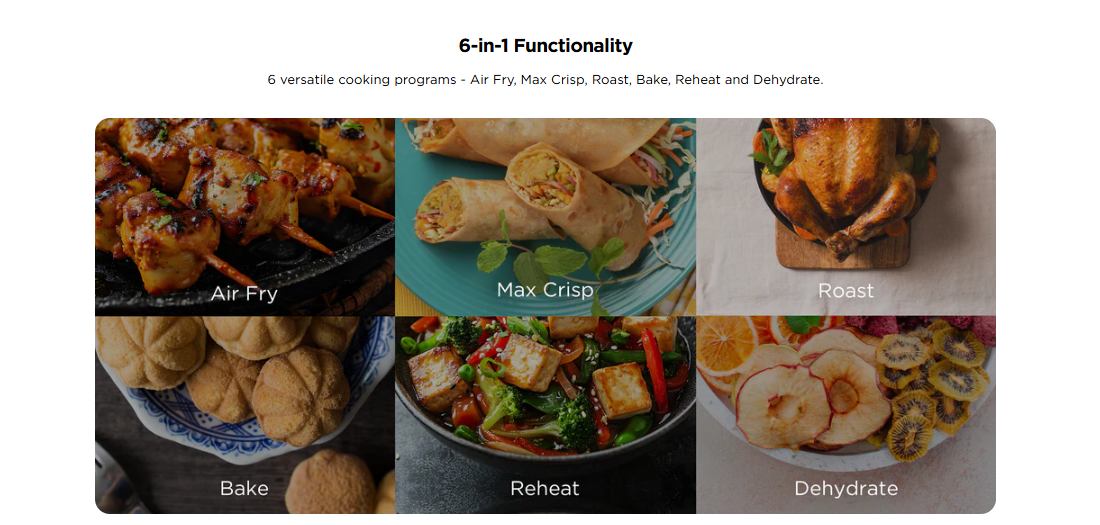Click the 'Max Crisp' label text
Screen dimensions: 1100x525
tap(545, 290)
